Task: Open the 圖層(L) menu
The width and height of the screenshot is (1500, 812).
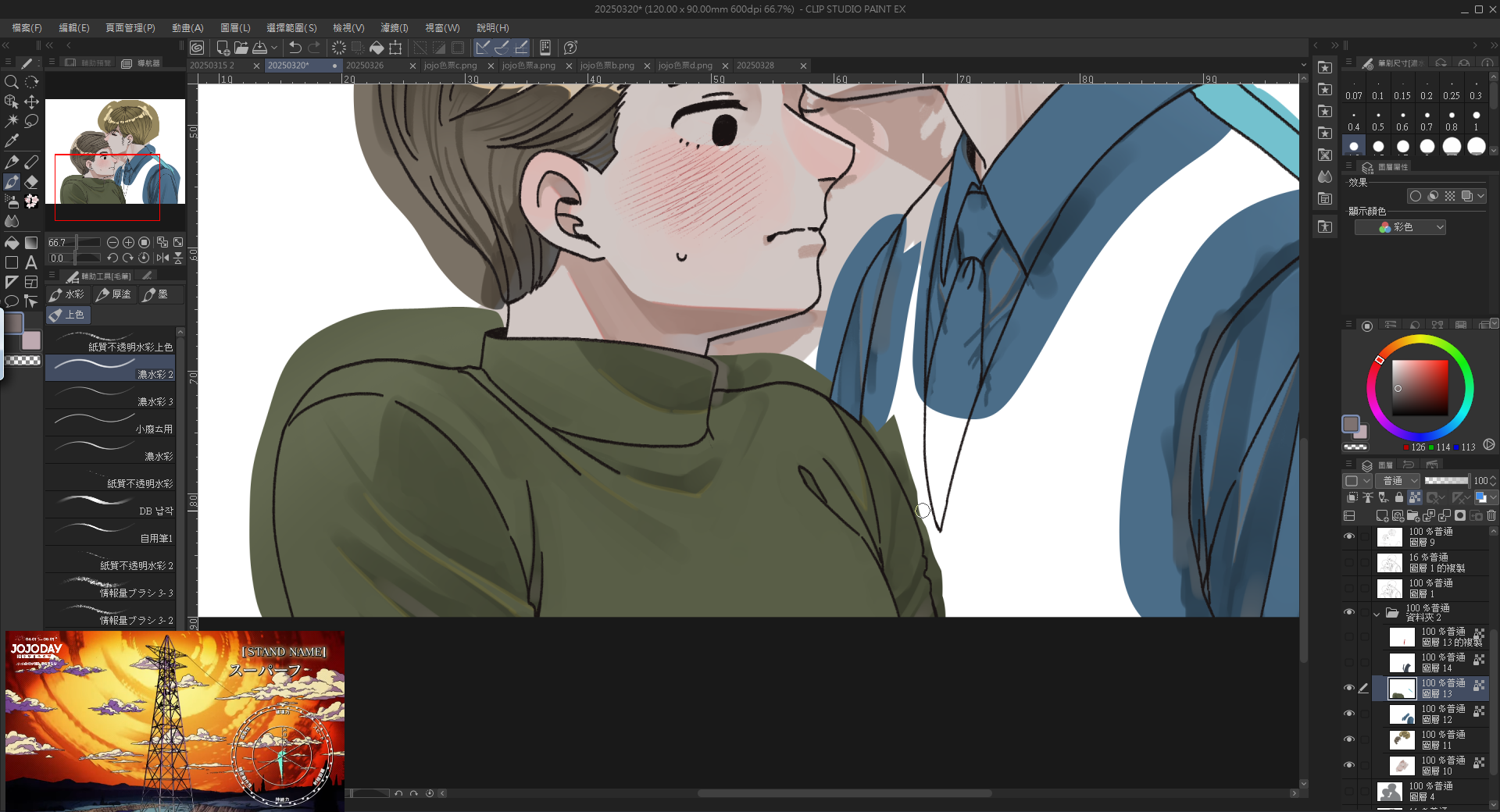Action: [x=235, y=27]
